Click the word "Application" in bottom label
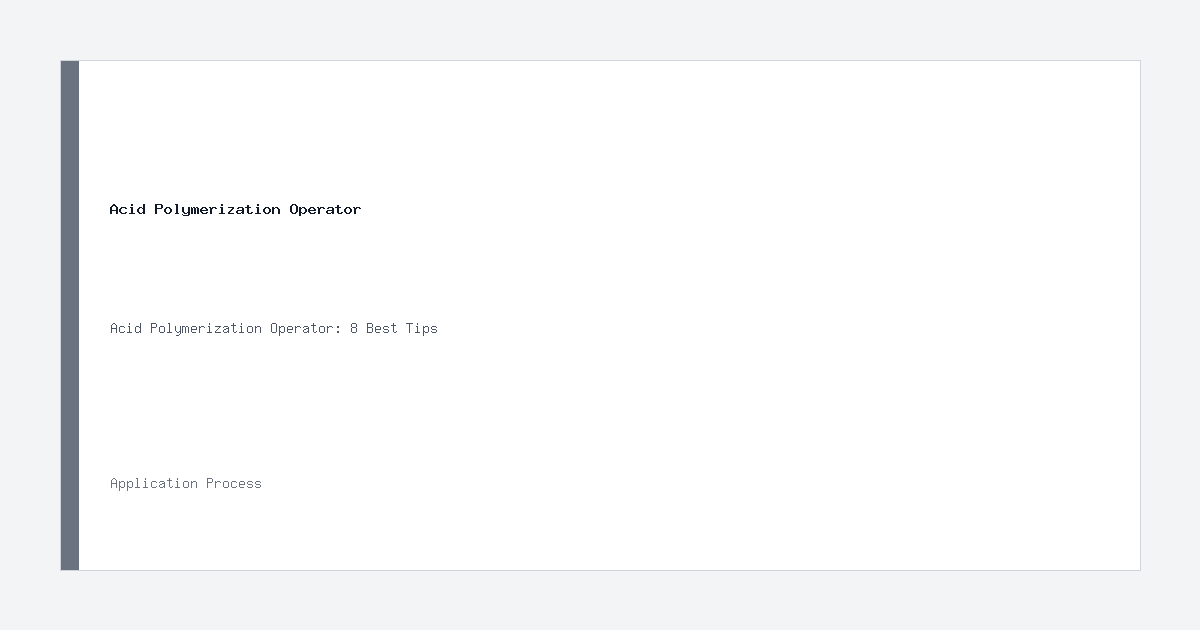 tap(154, 483)
